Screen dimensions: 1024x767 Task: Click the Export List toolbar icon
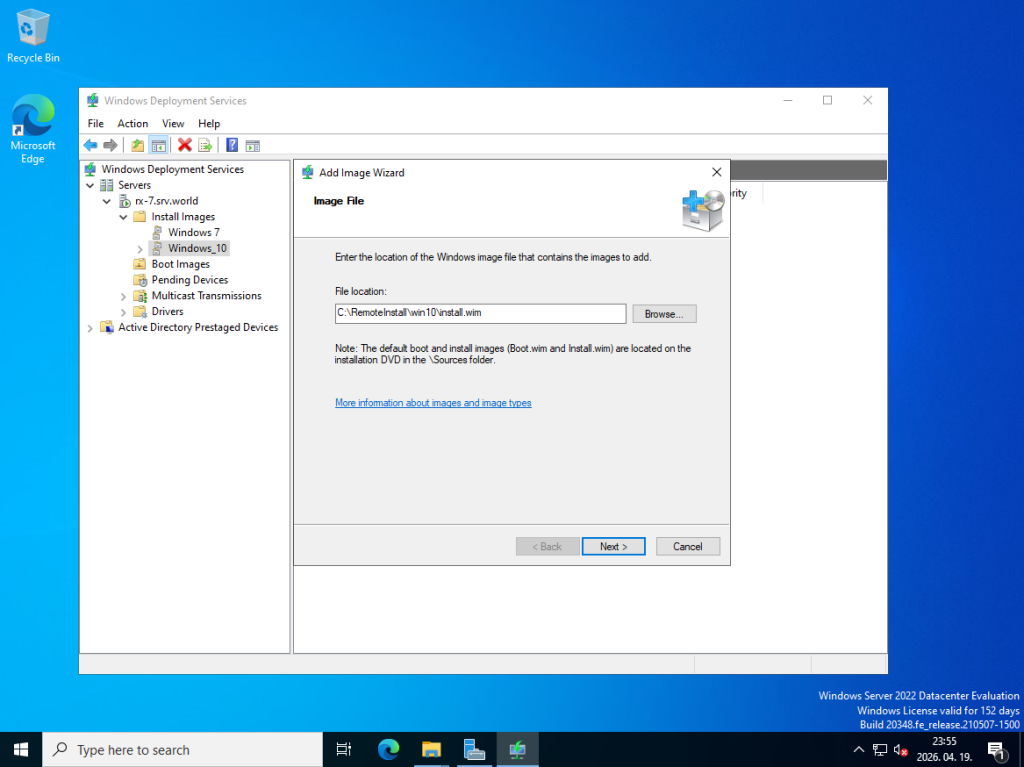[205, 145]
